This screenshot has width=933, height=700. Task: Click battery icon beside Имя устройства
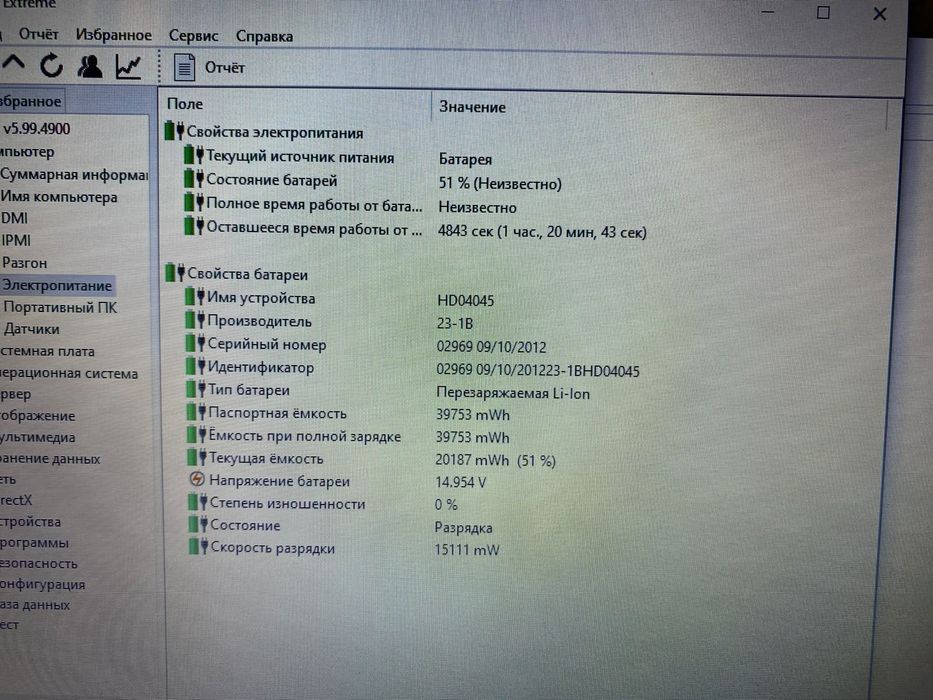(195, 296)
